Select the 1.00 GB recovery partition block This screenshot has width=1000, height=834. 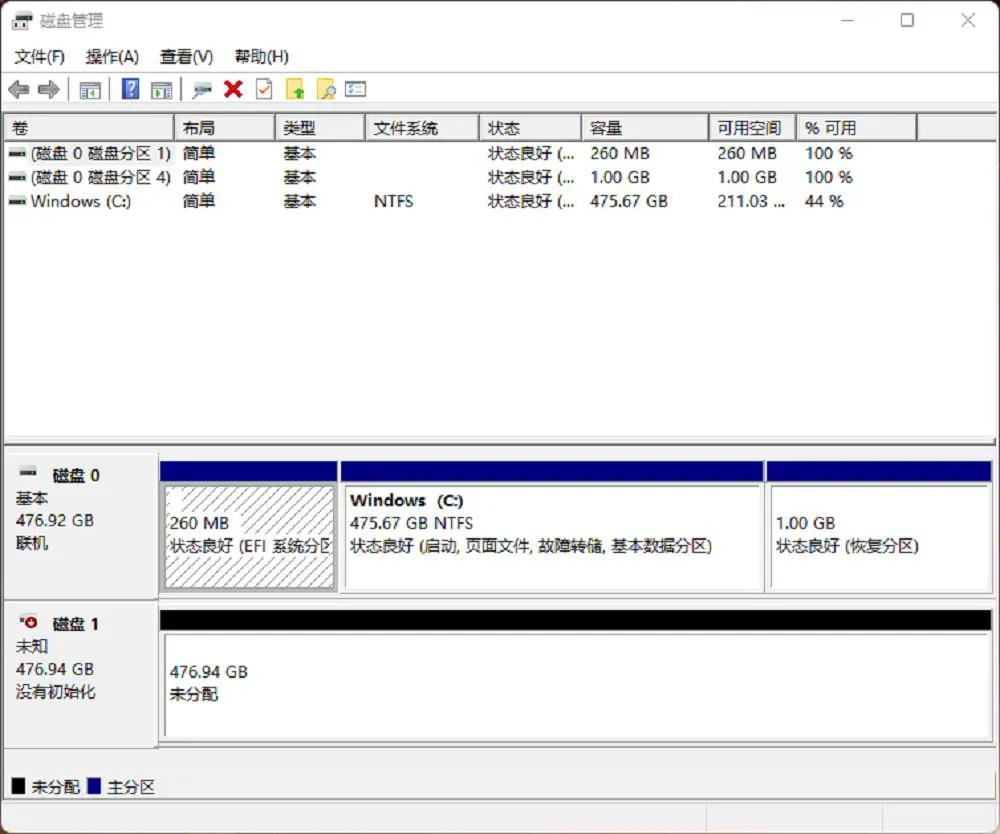877,537
